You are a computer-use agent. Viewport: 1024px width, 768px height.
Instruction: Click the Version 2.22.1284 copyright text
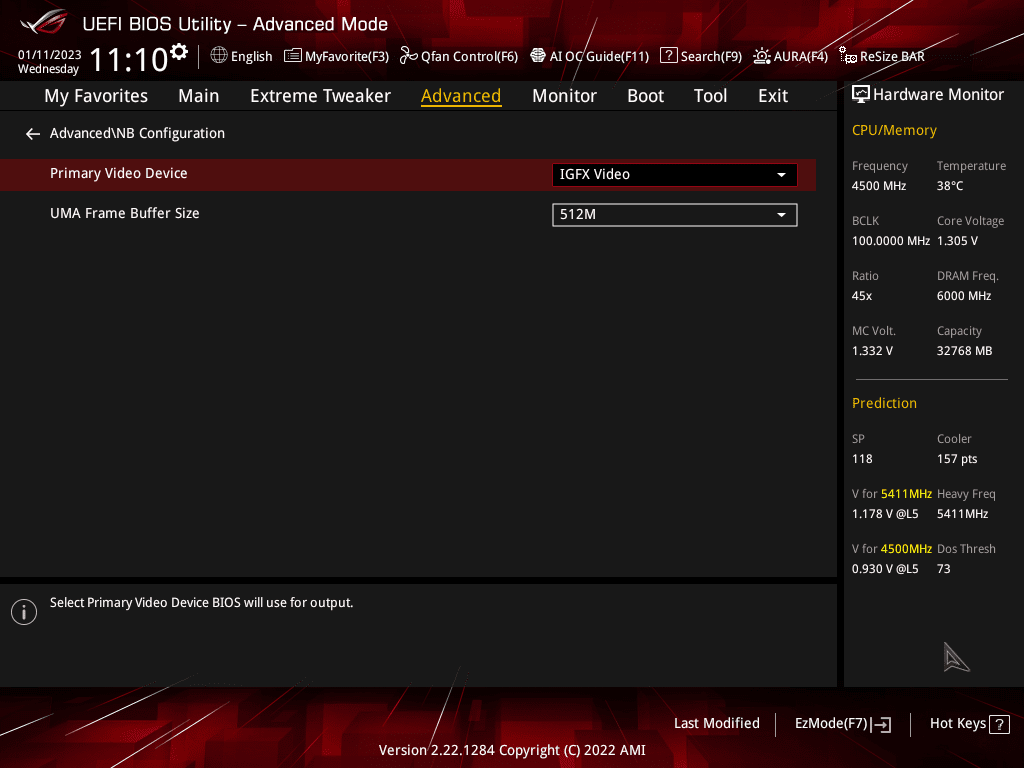tap(512, 750)
